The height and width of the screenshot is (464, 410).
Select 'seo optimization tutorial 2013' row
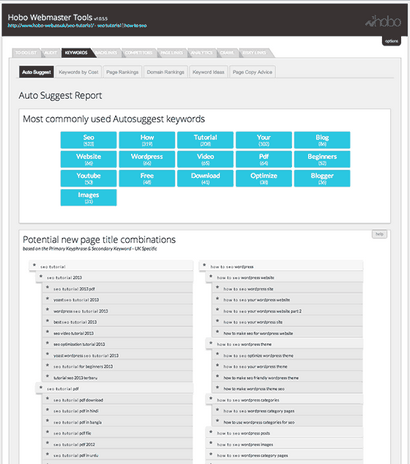(118, 344)
